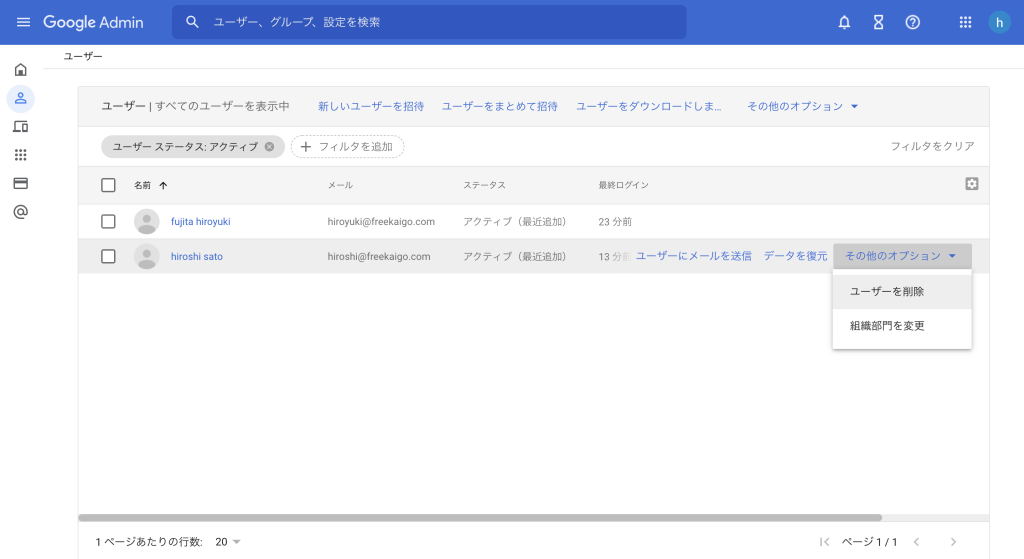Click the notifications bell icon
Viewport: 1024px width, 559px height.
844,22
